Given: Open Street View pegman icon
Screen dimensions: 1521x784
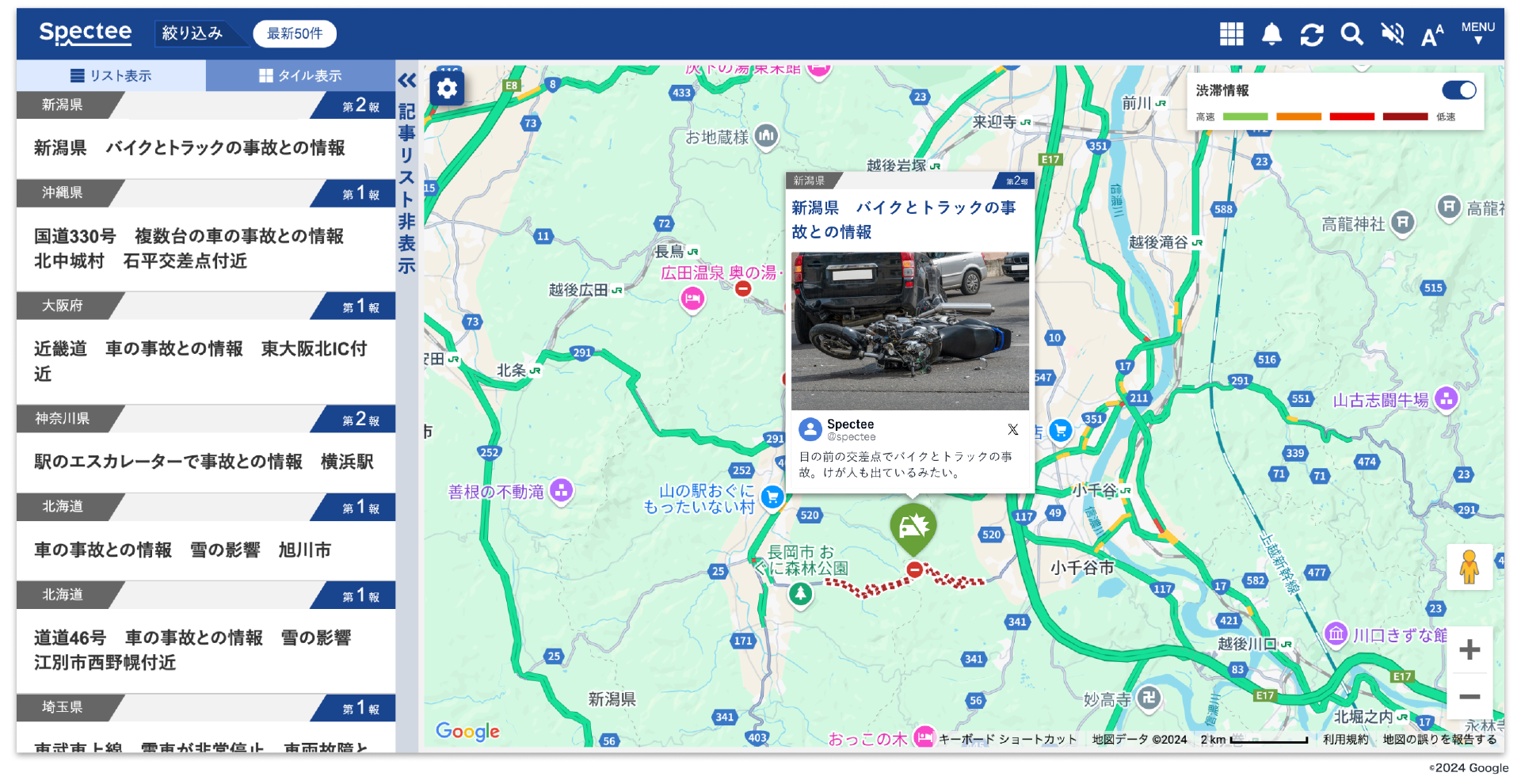Looking at the screenshot, I should [x=1470, y=567].
